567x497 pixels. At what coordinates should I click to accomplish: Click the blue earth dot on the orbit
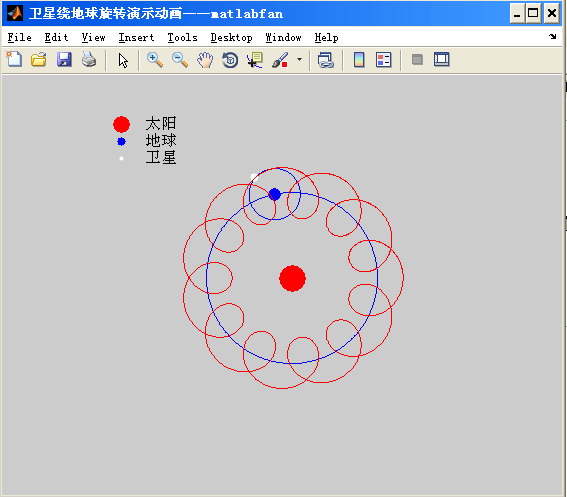275,194
